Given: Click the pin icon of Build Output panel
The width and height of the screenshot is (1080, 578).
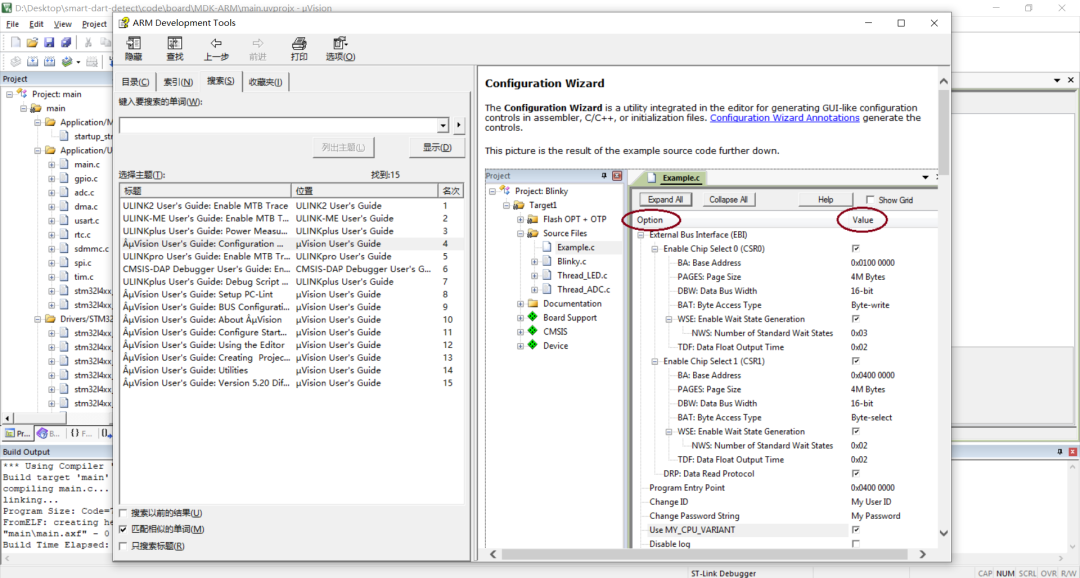Looking at the screenshot, I should pyautogui.click(x=1060, y=451).
